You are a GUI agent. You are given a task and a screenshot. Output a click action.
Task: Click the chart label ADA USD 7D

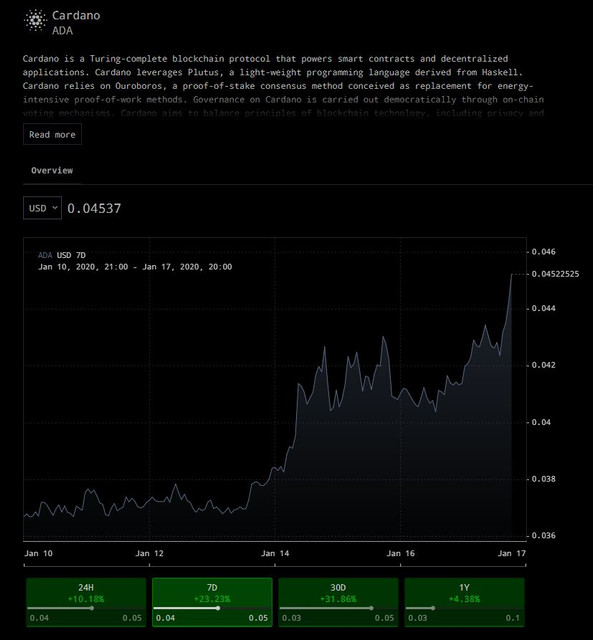coord(62,255)
